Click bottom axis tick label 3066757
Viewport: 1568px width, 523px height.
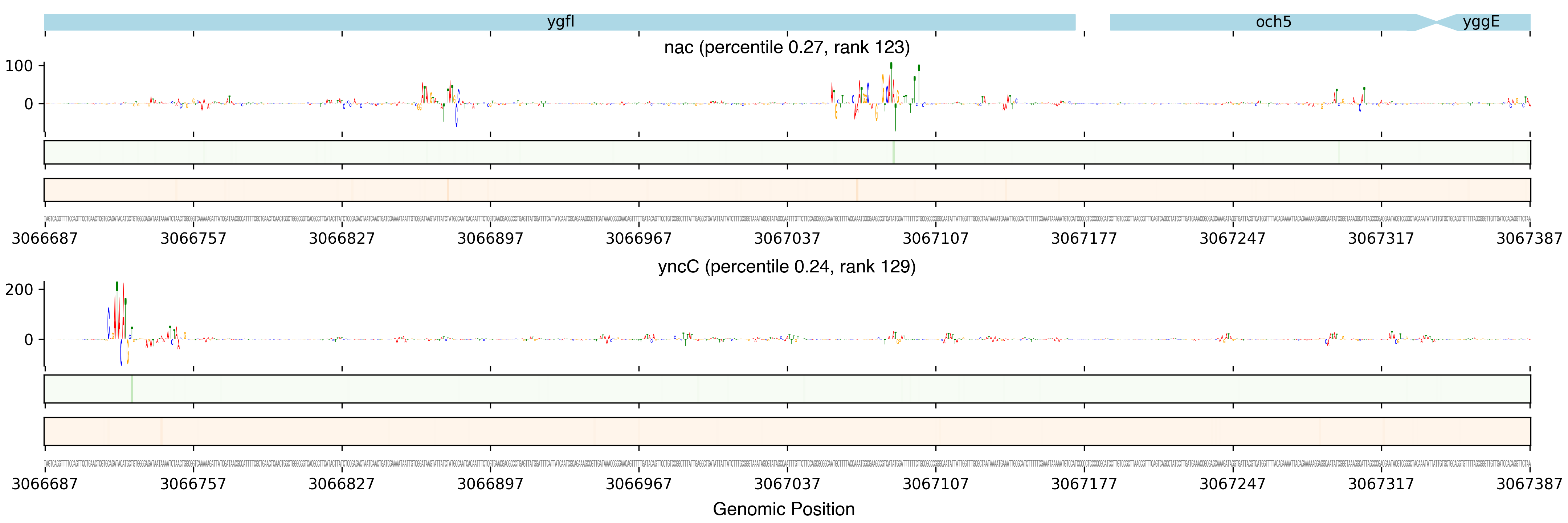[x=193, y=484]
